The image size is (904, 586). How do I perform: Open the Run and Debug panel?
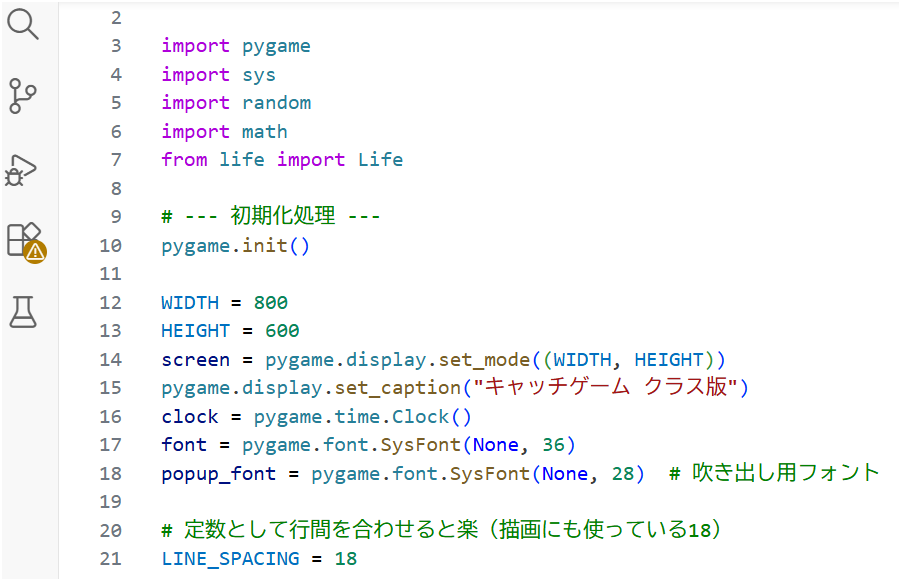[x=22, y=167]
